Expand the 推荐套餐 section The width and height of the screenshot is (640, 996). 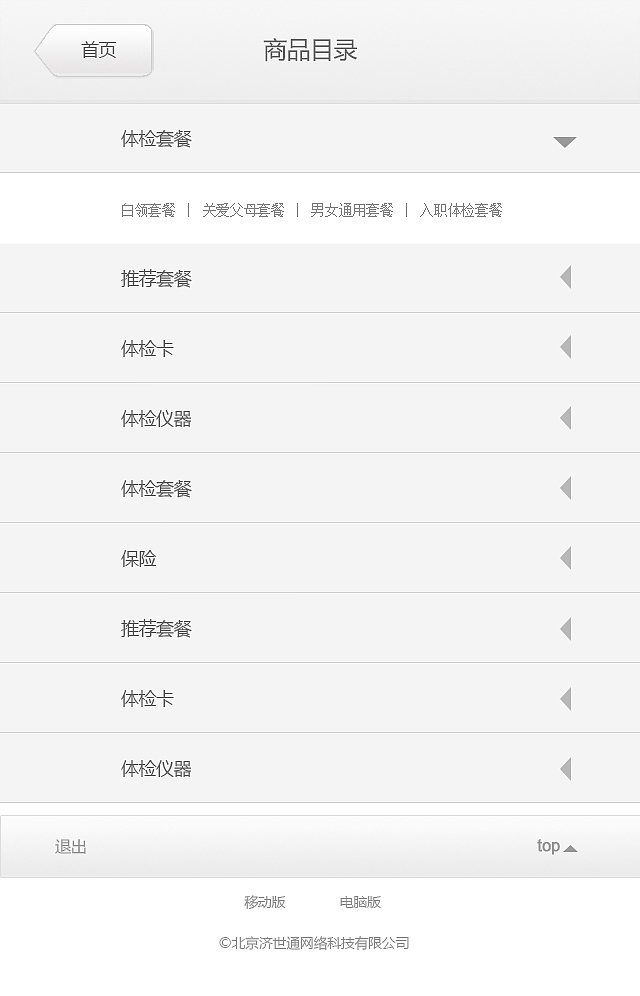565,278
